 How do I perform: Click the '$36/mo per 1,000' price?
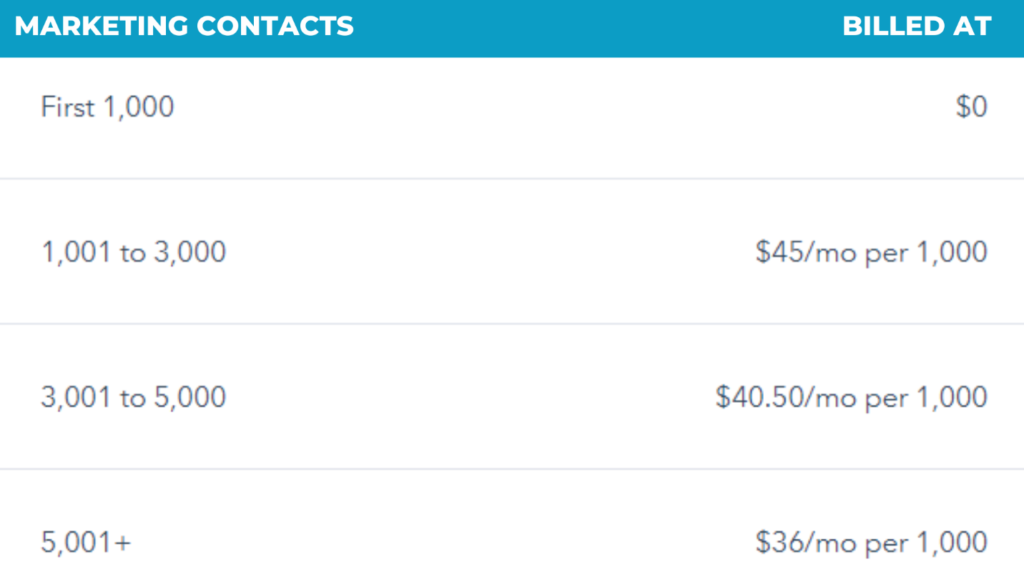pyautogui.click(x=871, y=543)
